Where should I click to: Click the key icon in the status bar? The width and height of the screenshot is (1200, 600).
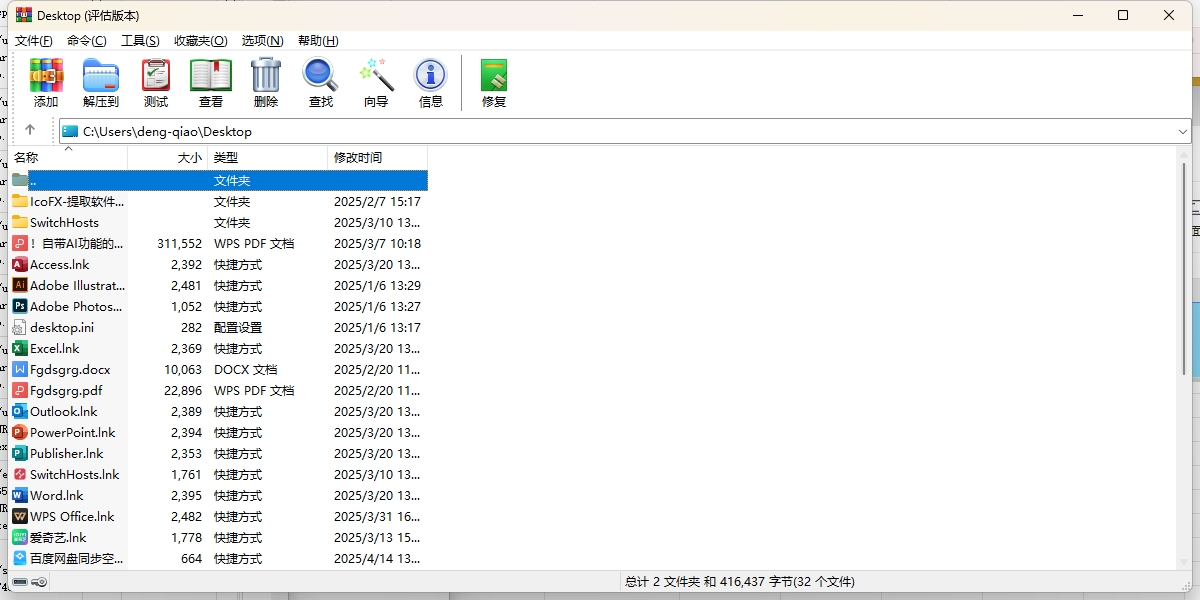pos(39,581)
